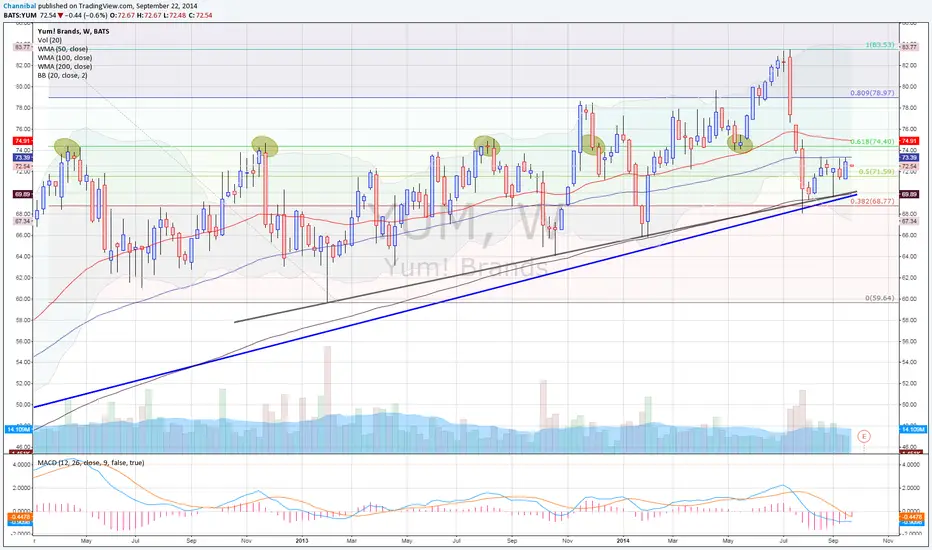Click the 0.382(68.77) Fibonacci level label
The image size is (932, 550).
[872, 202]
